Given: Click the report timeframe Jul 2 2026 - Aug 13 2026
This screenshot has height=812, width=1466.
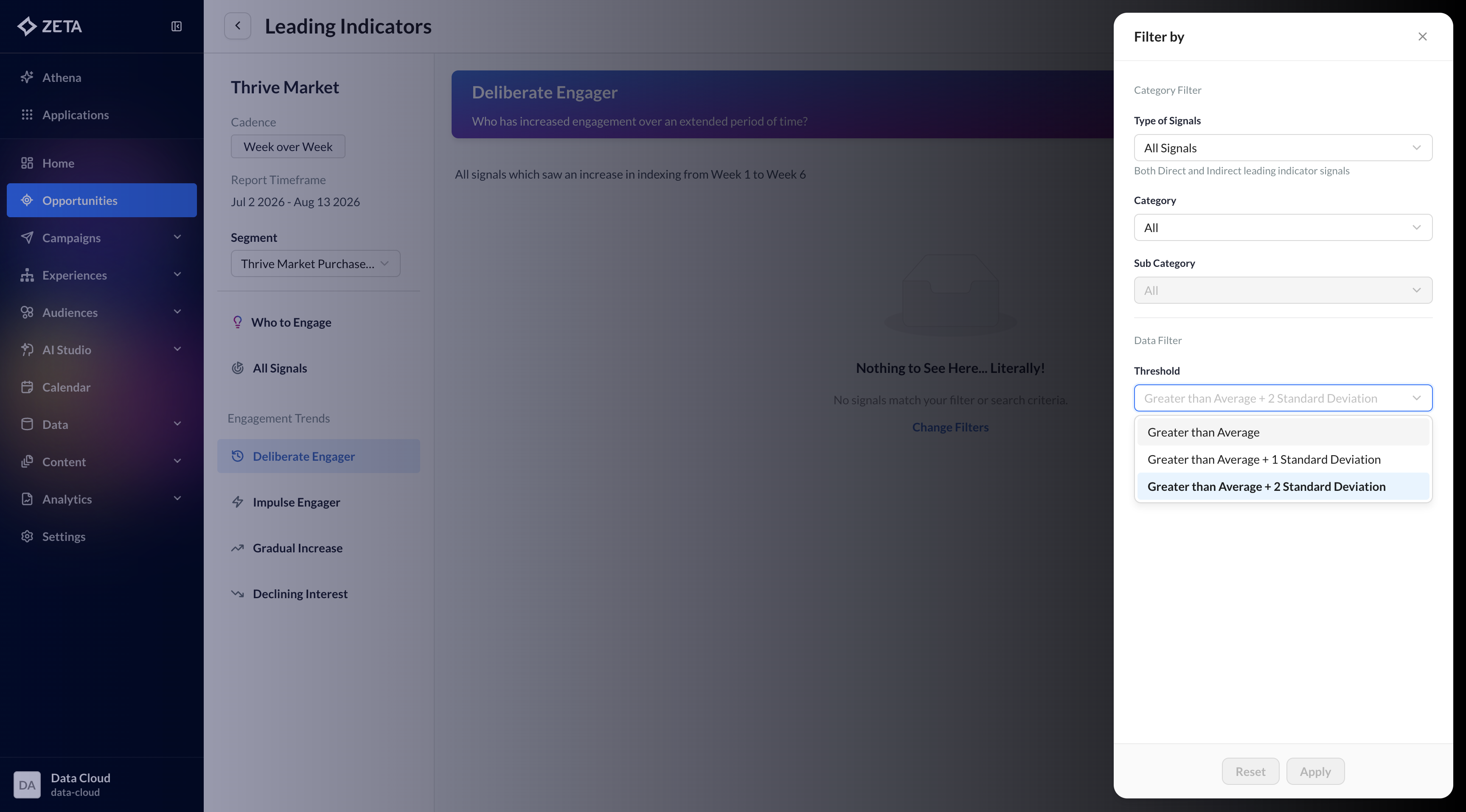Looking at the screenshot, I should coord(295,202).
